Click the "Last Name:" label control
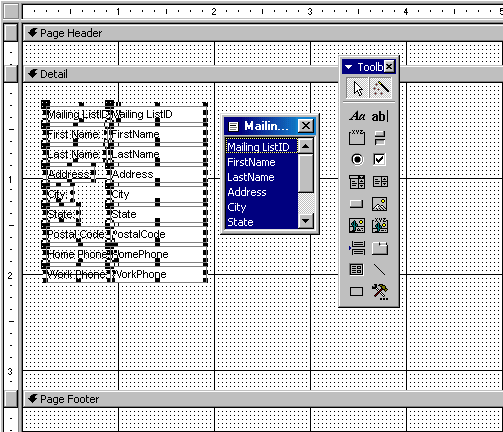Screen dimensions: 503x432 pos(75,154)
